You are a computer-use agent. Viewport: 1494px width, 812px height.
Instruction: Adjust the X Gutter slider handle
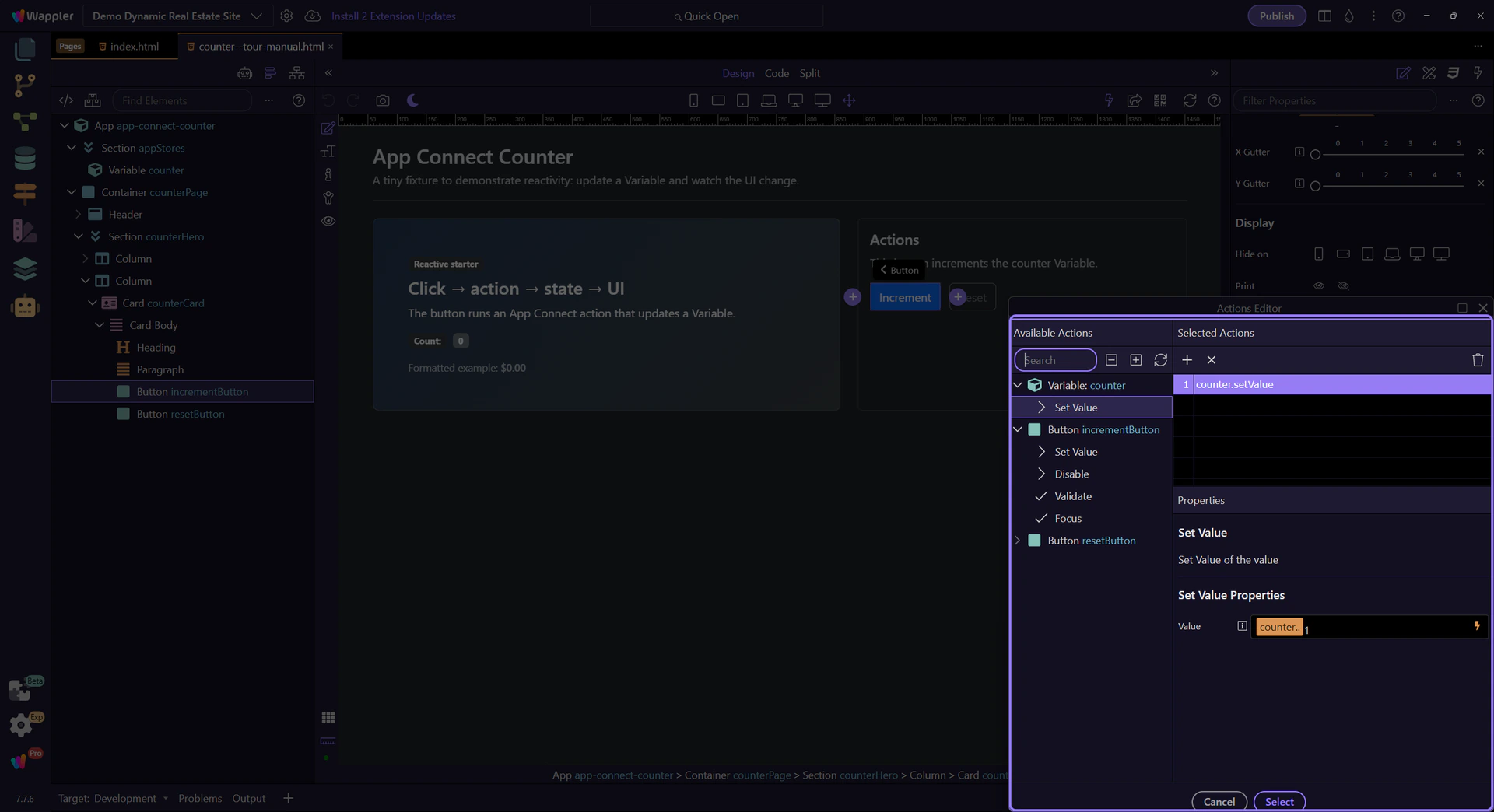1315,155
